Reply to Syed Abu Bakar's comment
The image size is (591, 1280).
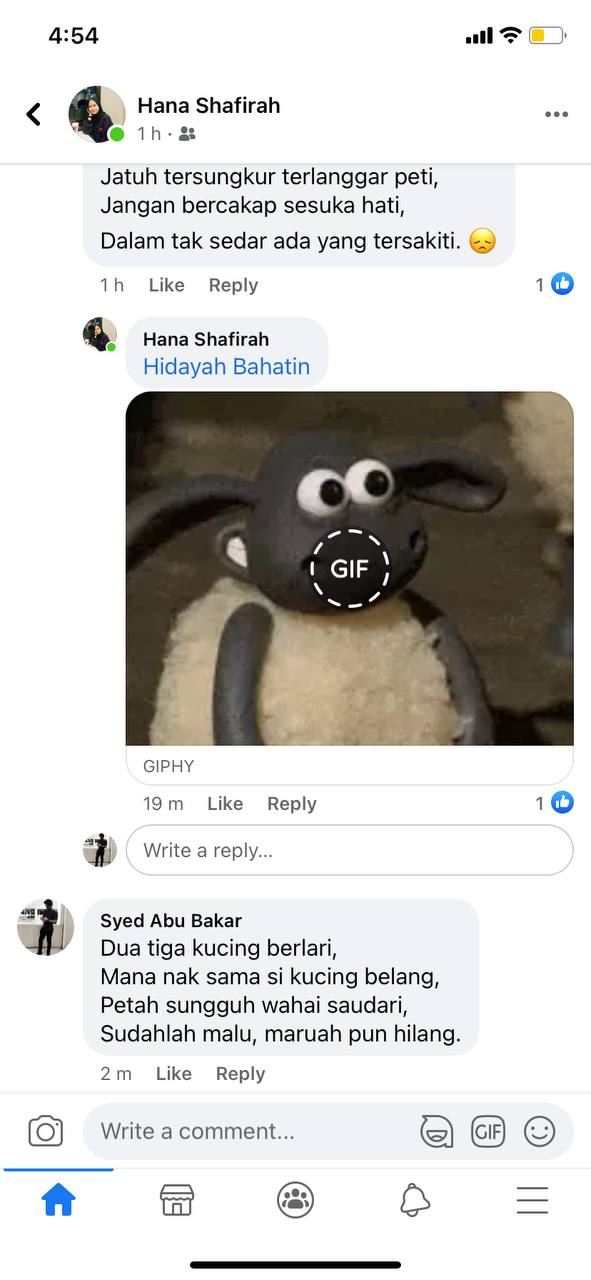pos(240,1073)
